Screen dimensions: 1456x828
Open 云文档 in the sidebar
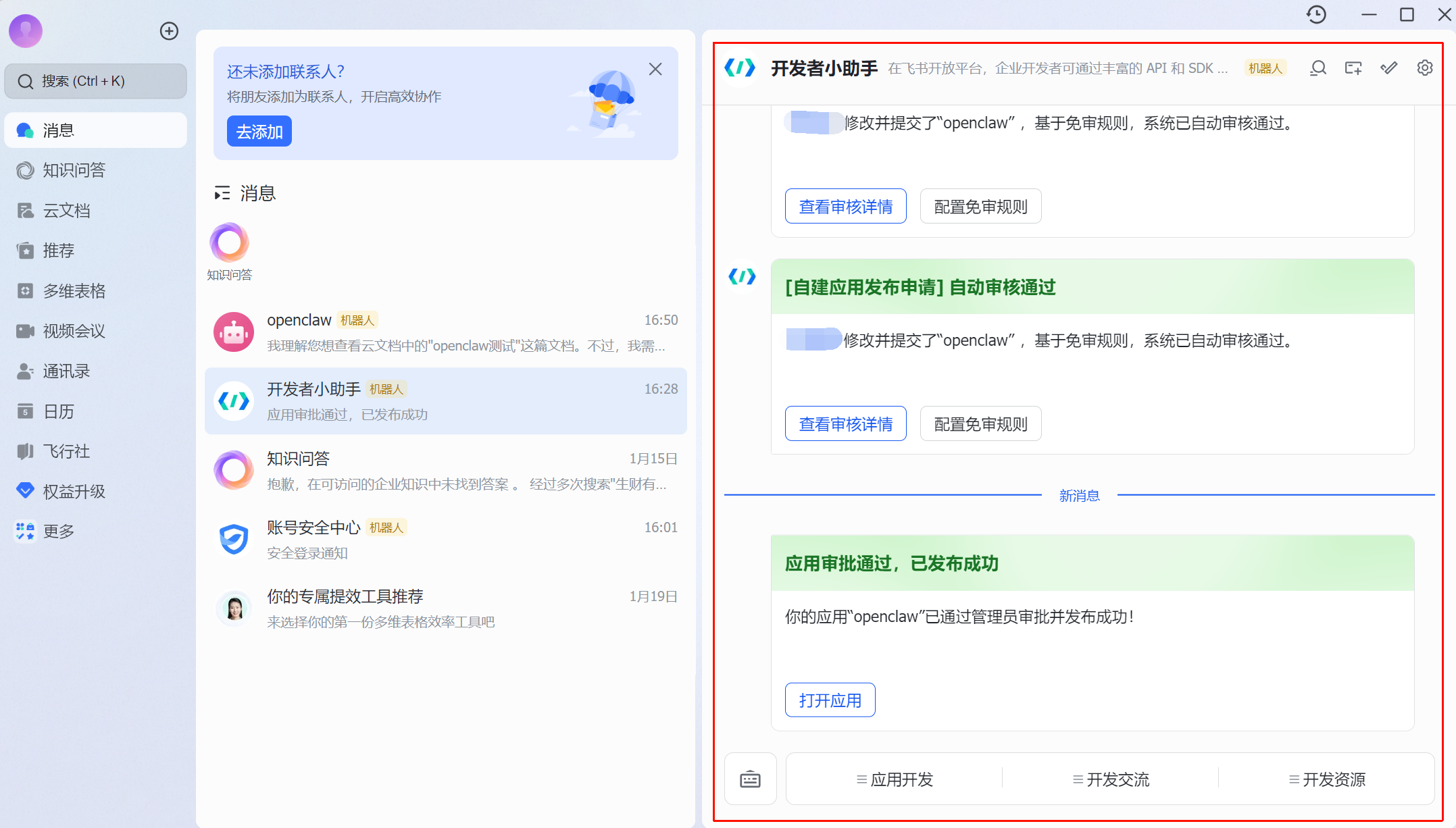pyautogui.click(x=95, y=211)
